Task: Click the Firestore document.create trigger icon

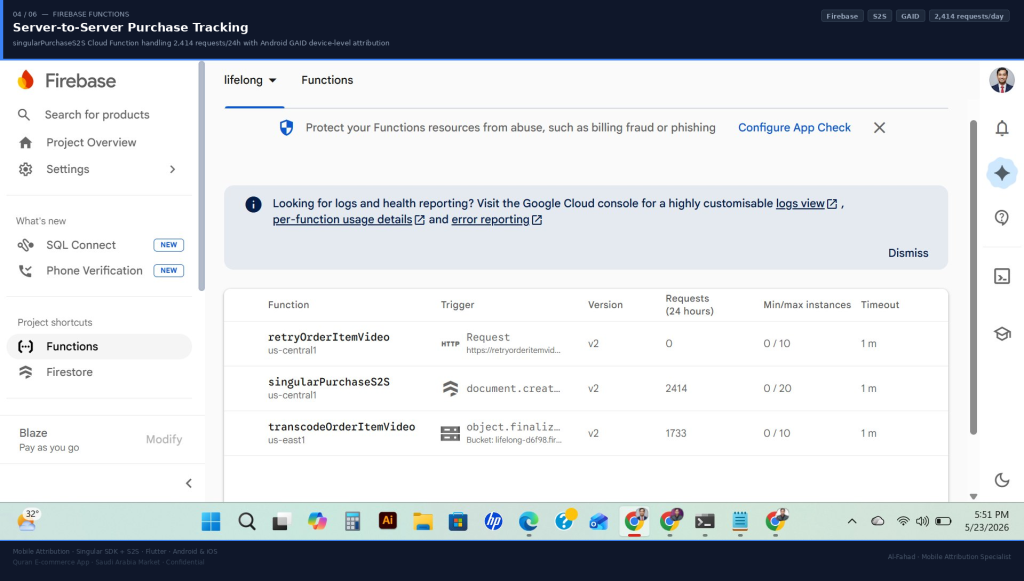Action: click(x=450, y=388)
